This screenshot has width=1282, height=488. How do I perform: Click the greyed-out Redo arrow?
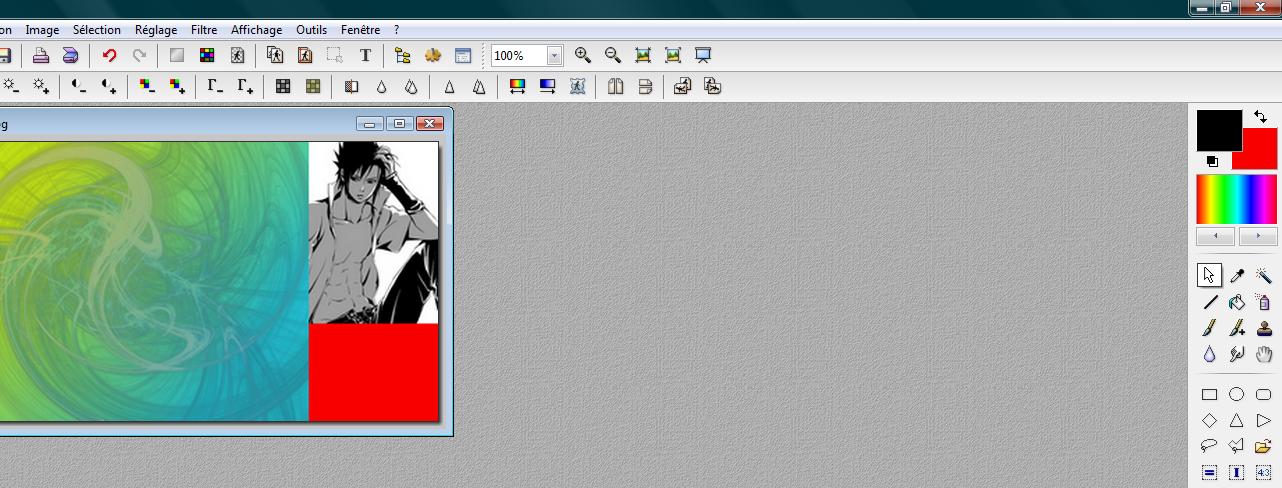(139, 56)
